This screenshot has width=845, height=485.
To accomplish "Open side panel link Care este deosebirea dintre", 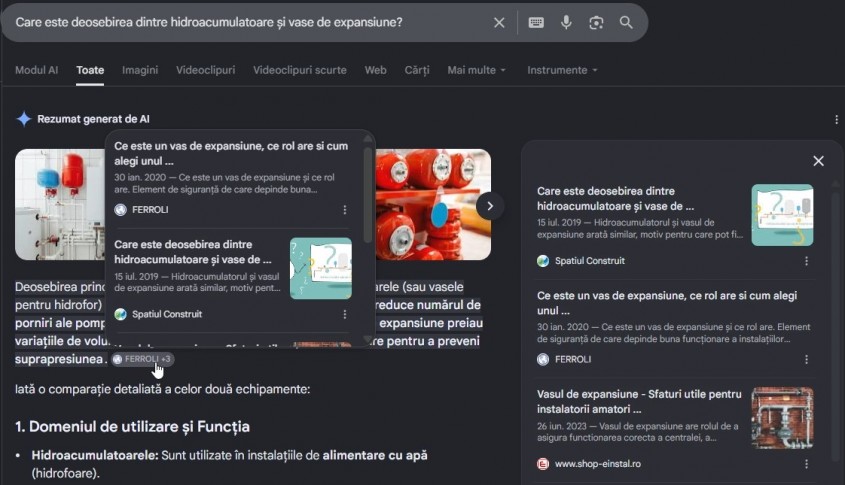I will [x=615, y=199].
